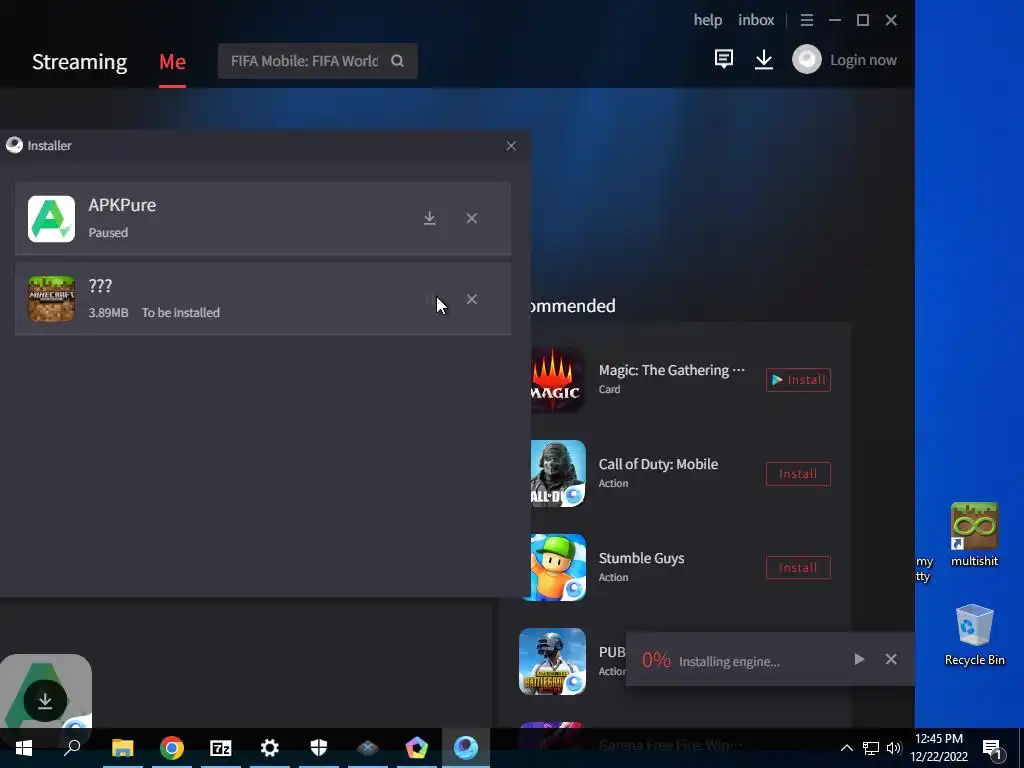The image size is (1024, 768).
Task: Open the Streaming tab
Action: (80, 61)
